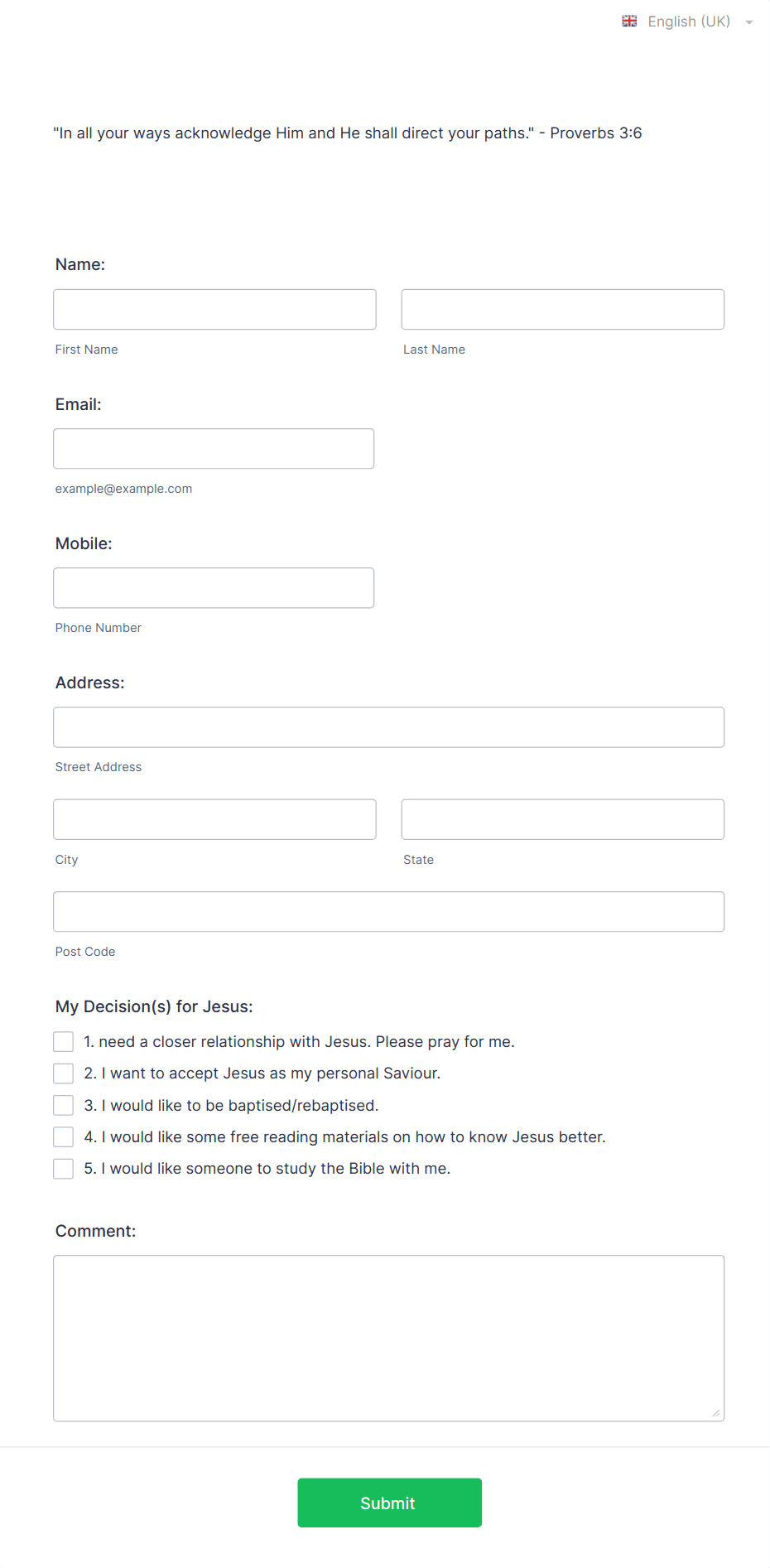Check "I want to accept Jesus as my personal Saviour"
This screenshot has width=770, height=1568.
[63, 1073]
